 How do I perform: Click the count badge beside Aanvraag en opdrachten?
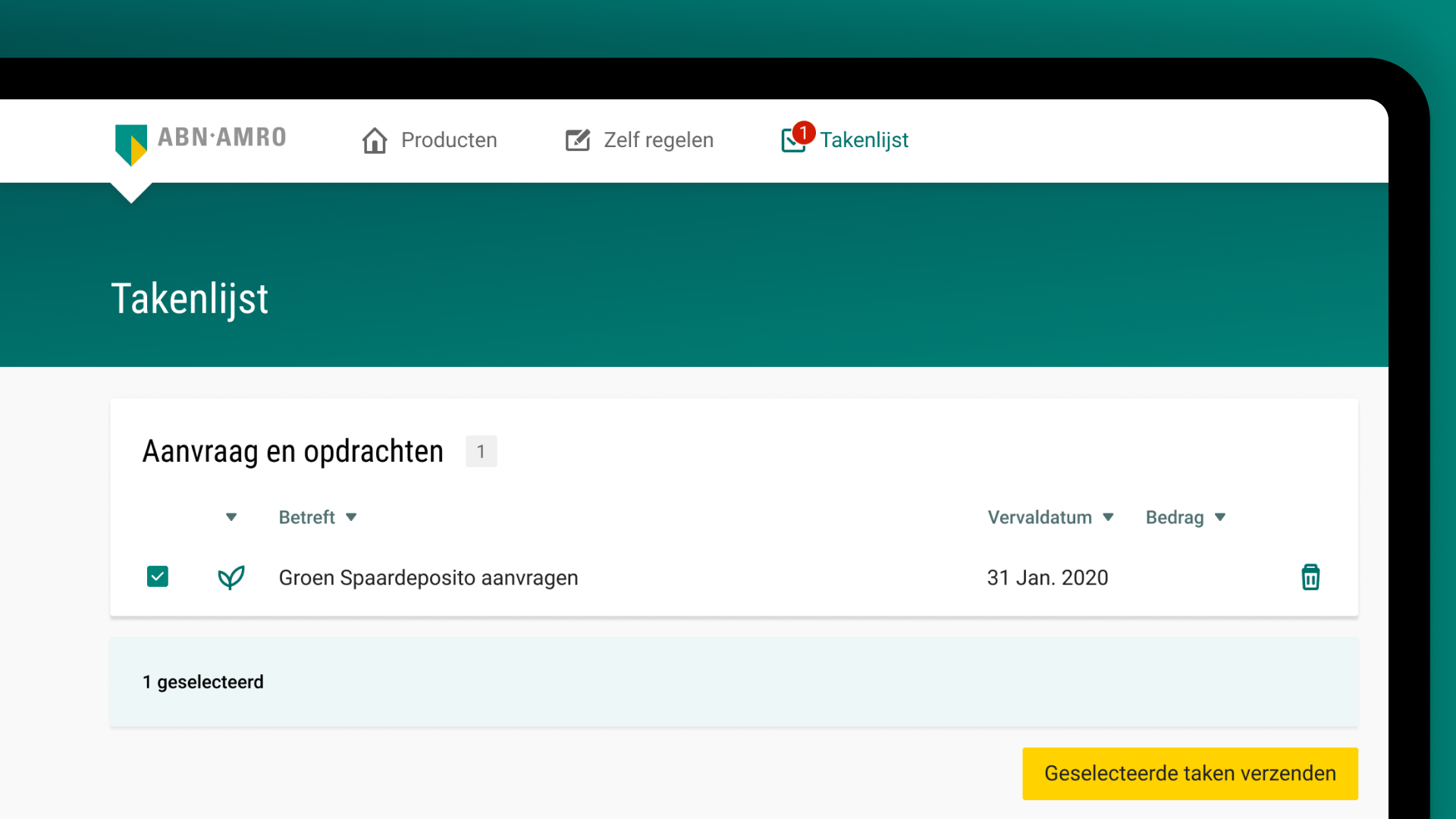coord(481,451)
